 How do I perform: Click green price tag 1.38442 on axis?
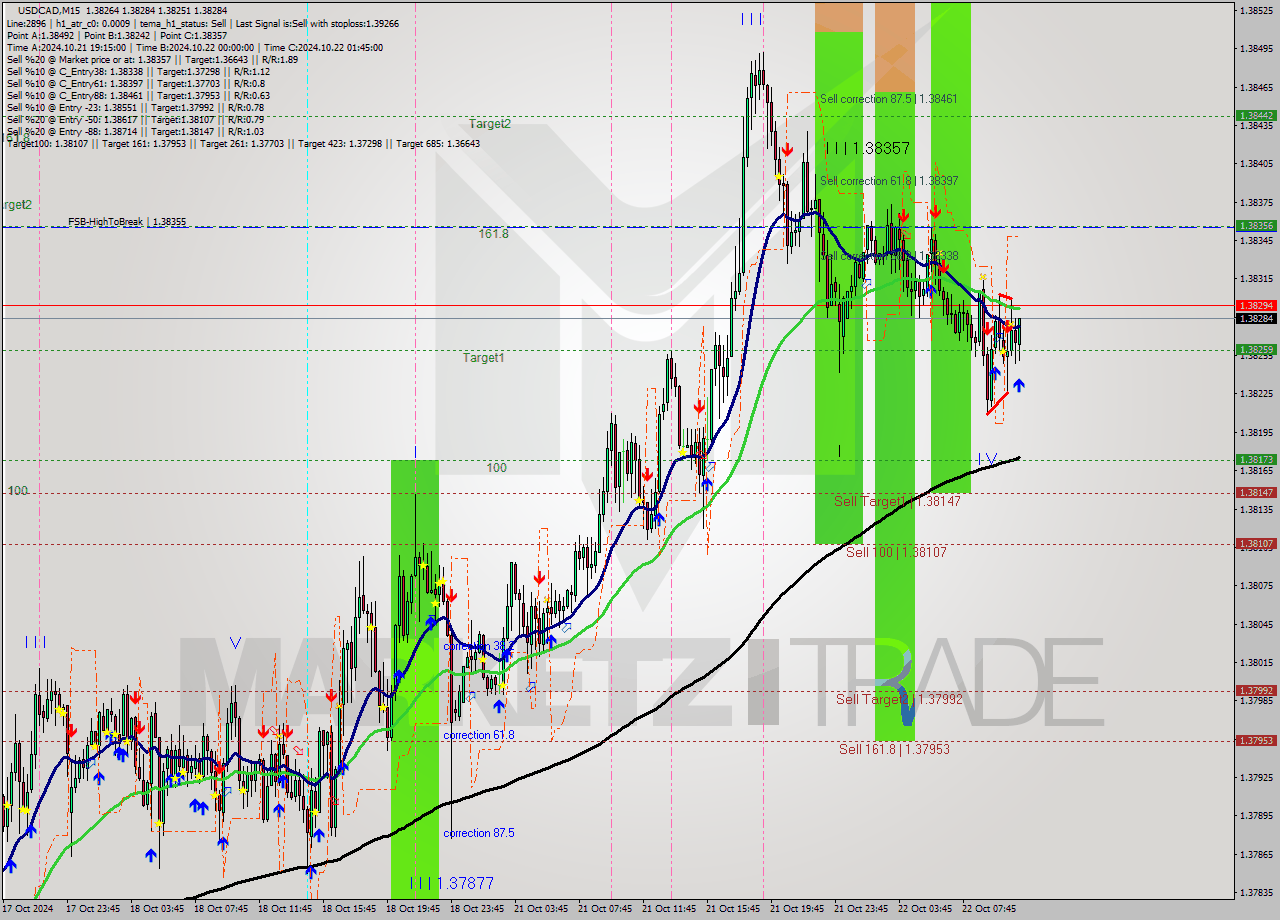click(1256, 116)
